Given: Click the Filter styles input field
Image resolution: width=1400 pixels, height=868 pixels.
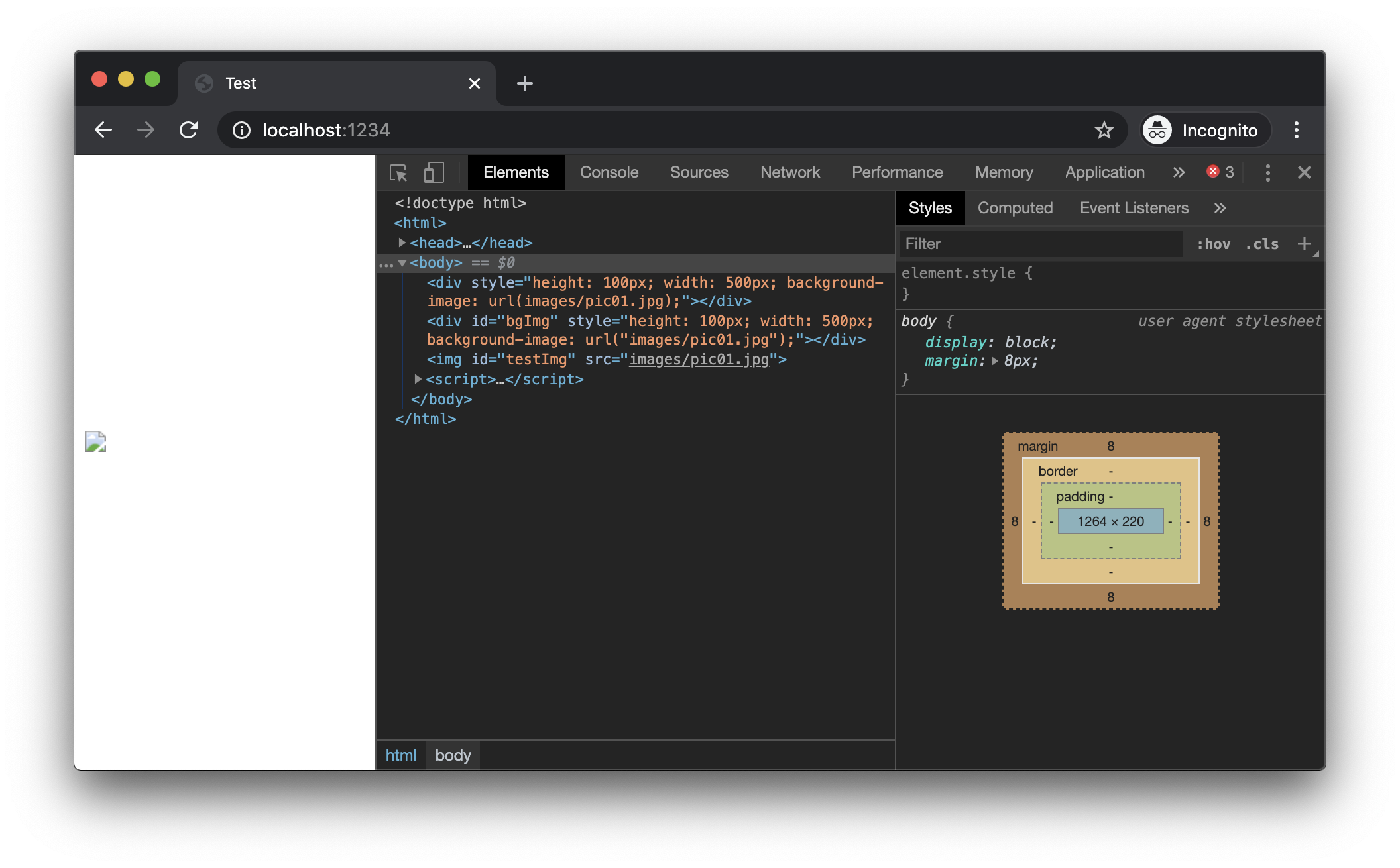Looking at the screenshot, I should pyautogui.click(x=1041, y=244).
